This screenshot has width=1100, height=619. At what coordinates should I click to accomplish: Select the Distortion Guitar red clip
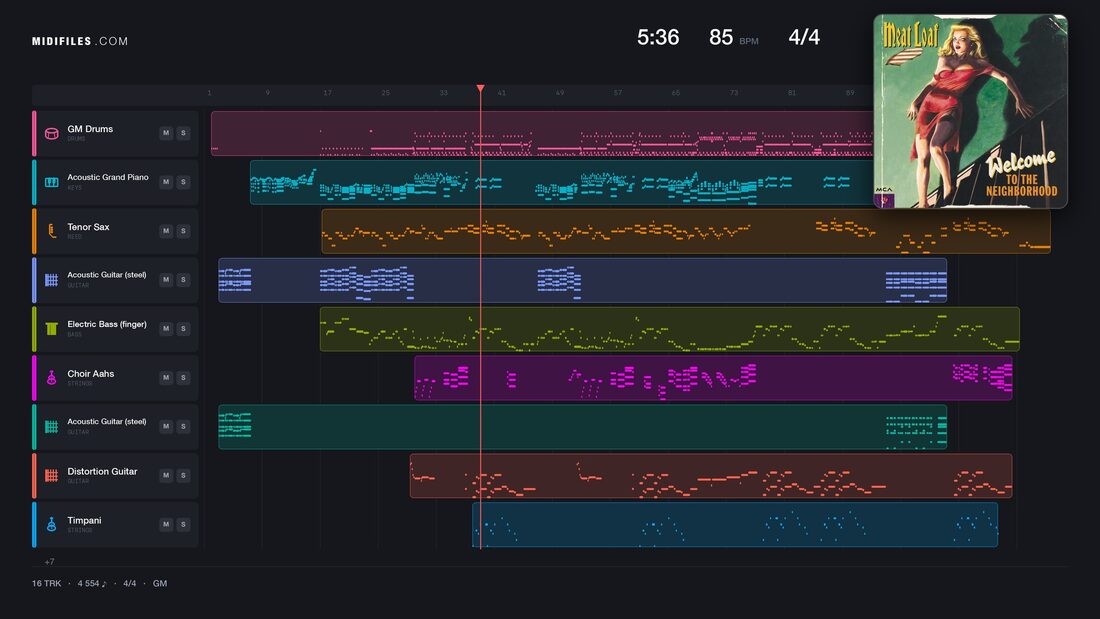tap(711, 475)
